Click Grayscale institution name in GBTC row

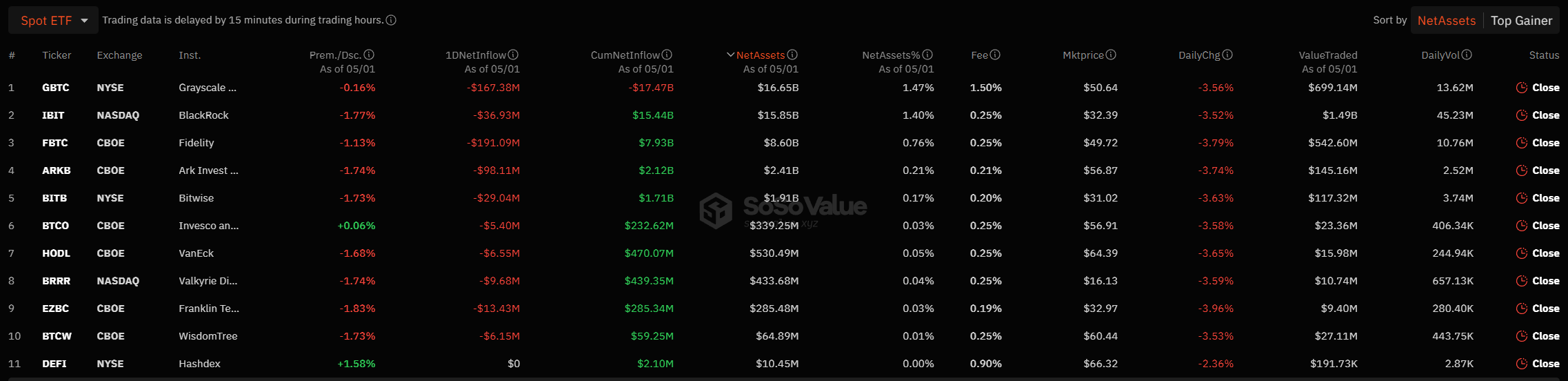207,88
